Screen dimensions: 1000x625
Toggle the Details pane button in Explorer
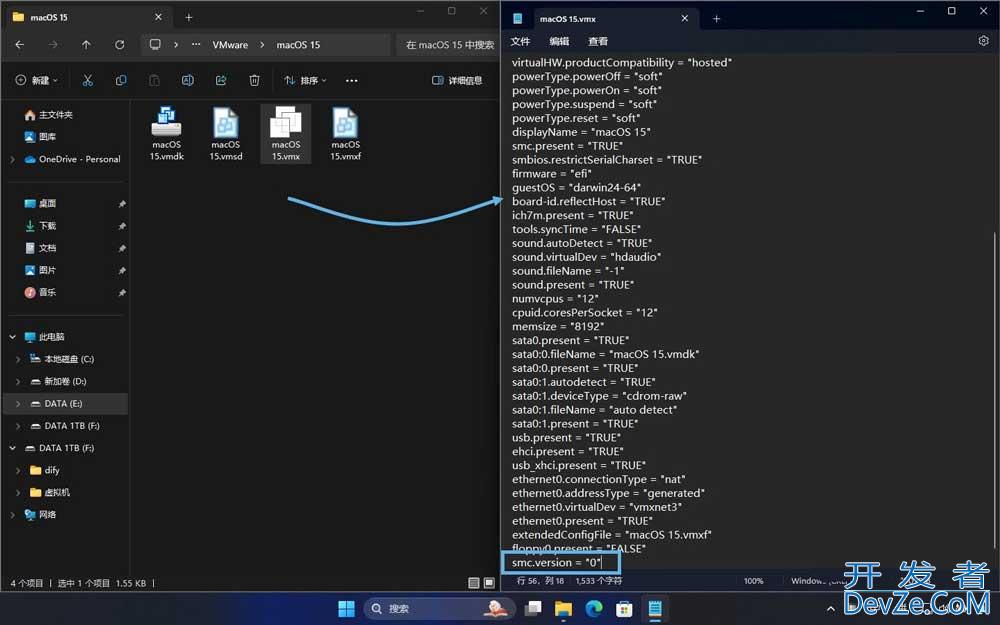[x=457, y=80]
